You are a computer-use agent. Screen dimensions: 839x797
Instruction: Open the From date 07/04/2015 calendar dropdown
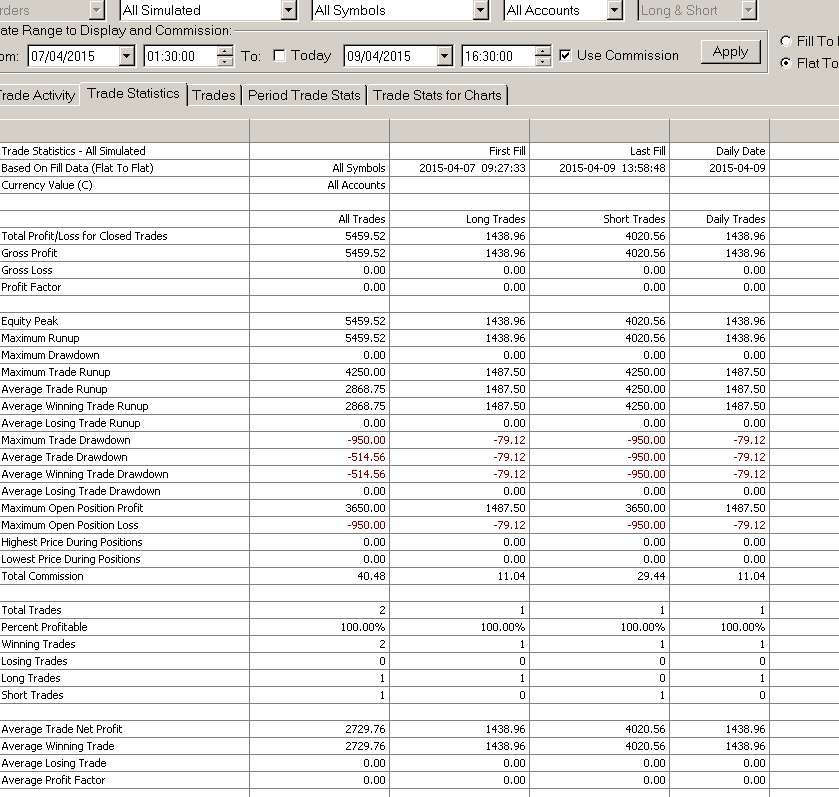pyautogui.click(x=126, y=56)
